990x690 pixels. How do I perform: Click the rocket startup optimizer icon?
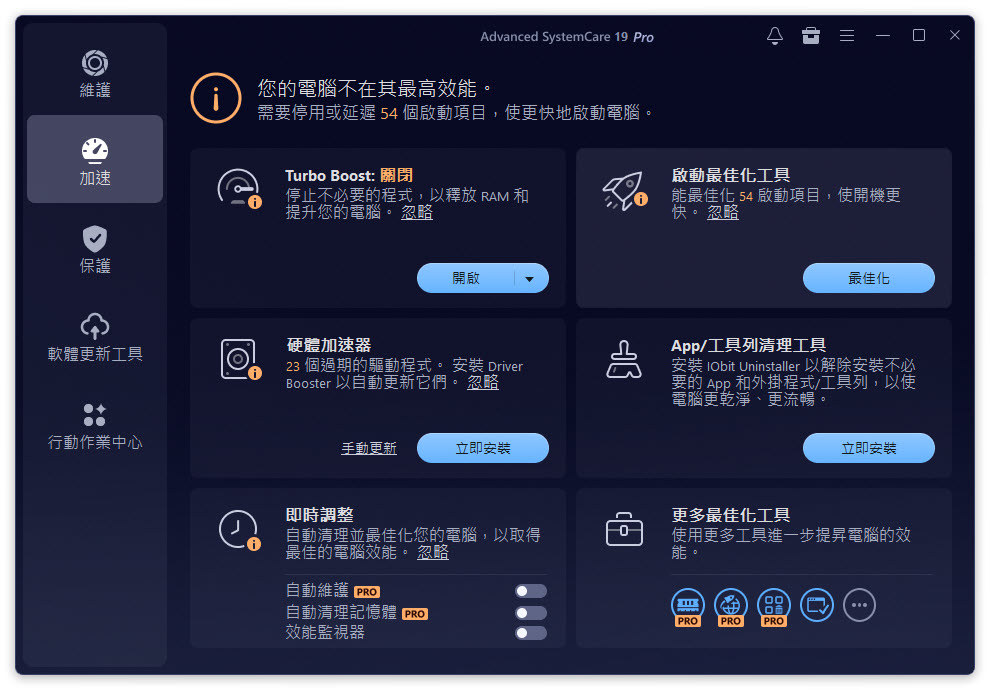[x=624, y=190]
